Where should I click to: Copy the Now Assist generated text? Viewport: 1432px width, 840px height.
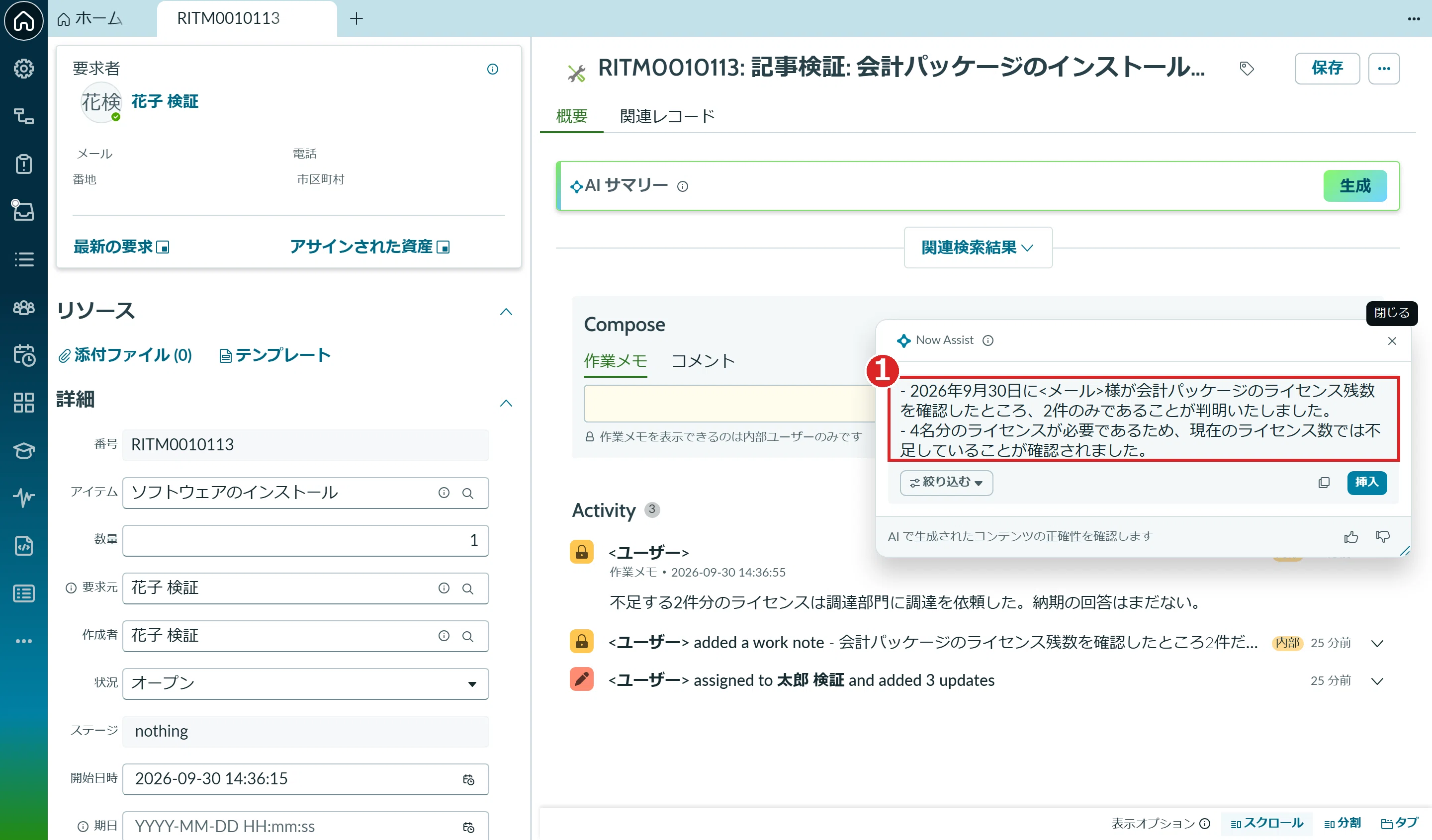[1324, 483]
